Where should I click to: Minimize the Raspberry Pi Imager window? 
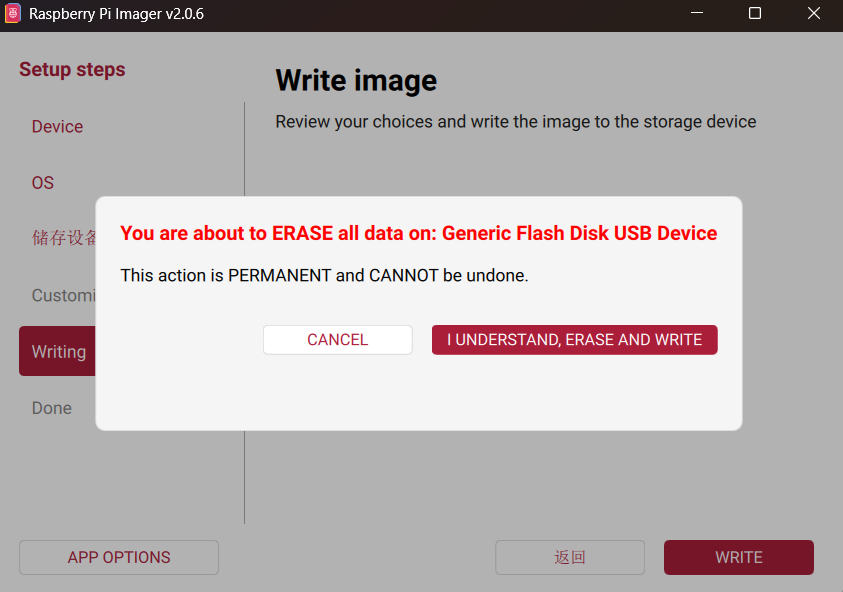point(697,14)
